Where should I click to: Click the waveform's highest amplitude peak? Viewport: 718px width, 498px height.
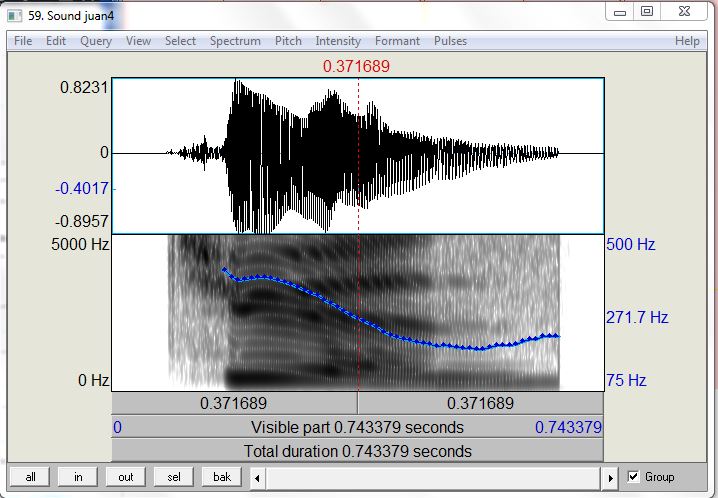[x=236, y=82]
